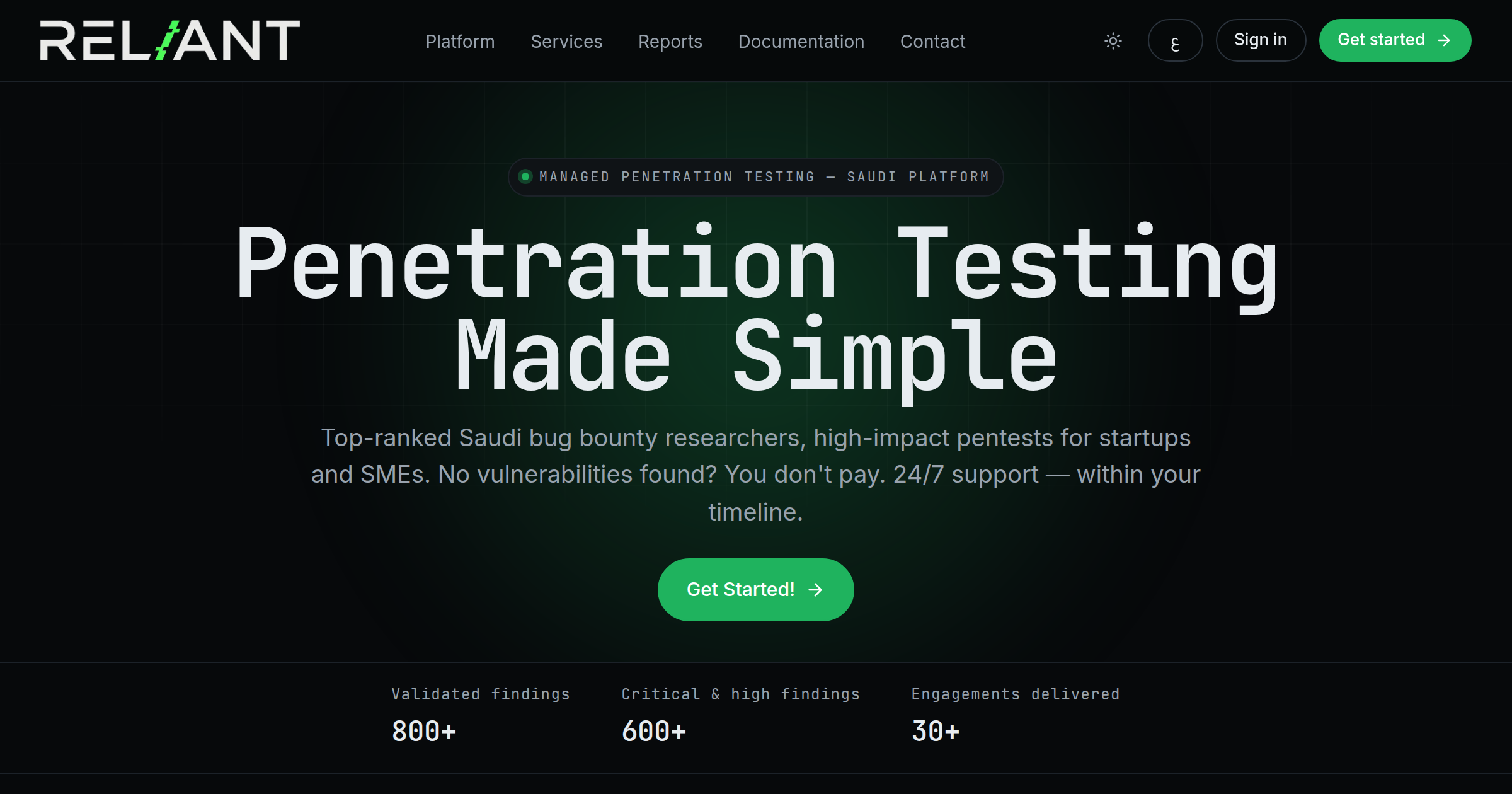
Task: Click the hero Get Started! button
Action: coord(755,589)
